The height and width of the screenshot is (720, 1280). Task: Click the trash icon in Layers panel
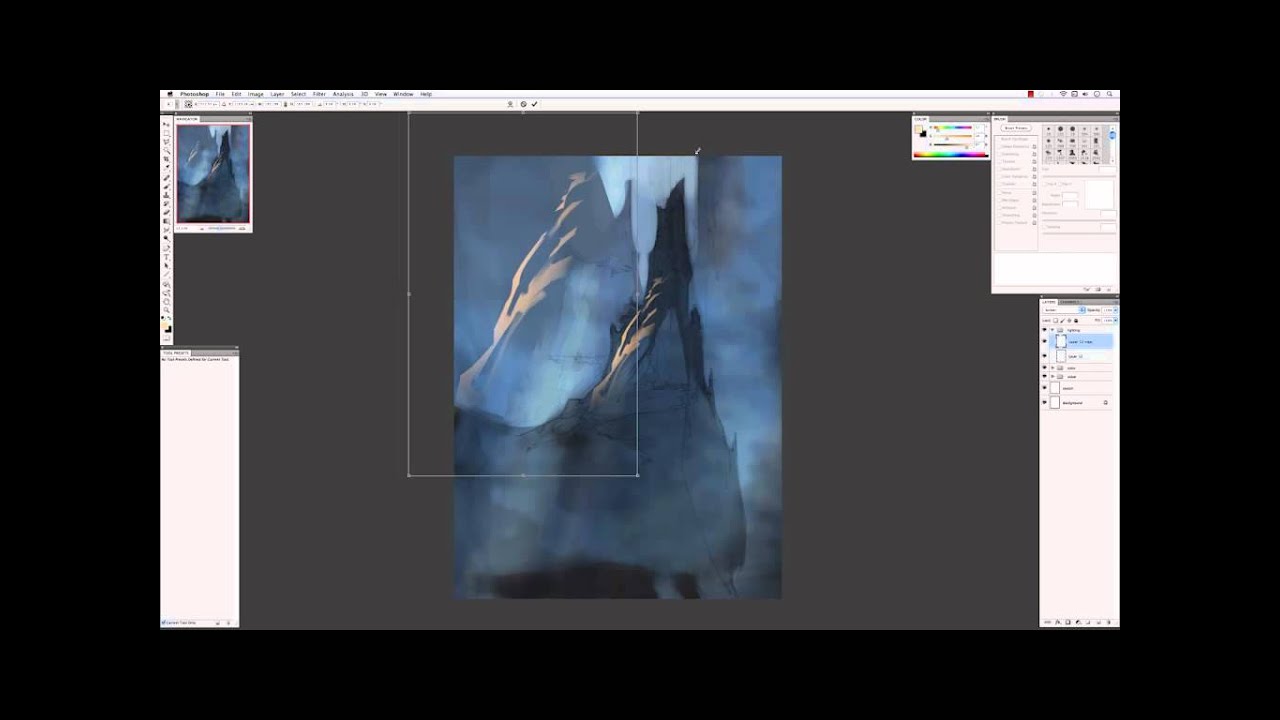[1109, 622]
